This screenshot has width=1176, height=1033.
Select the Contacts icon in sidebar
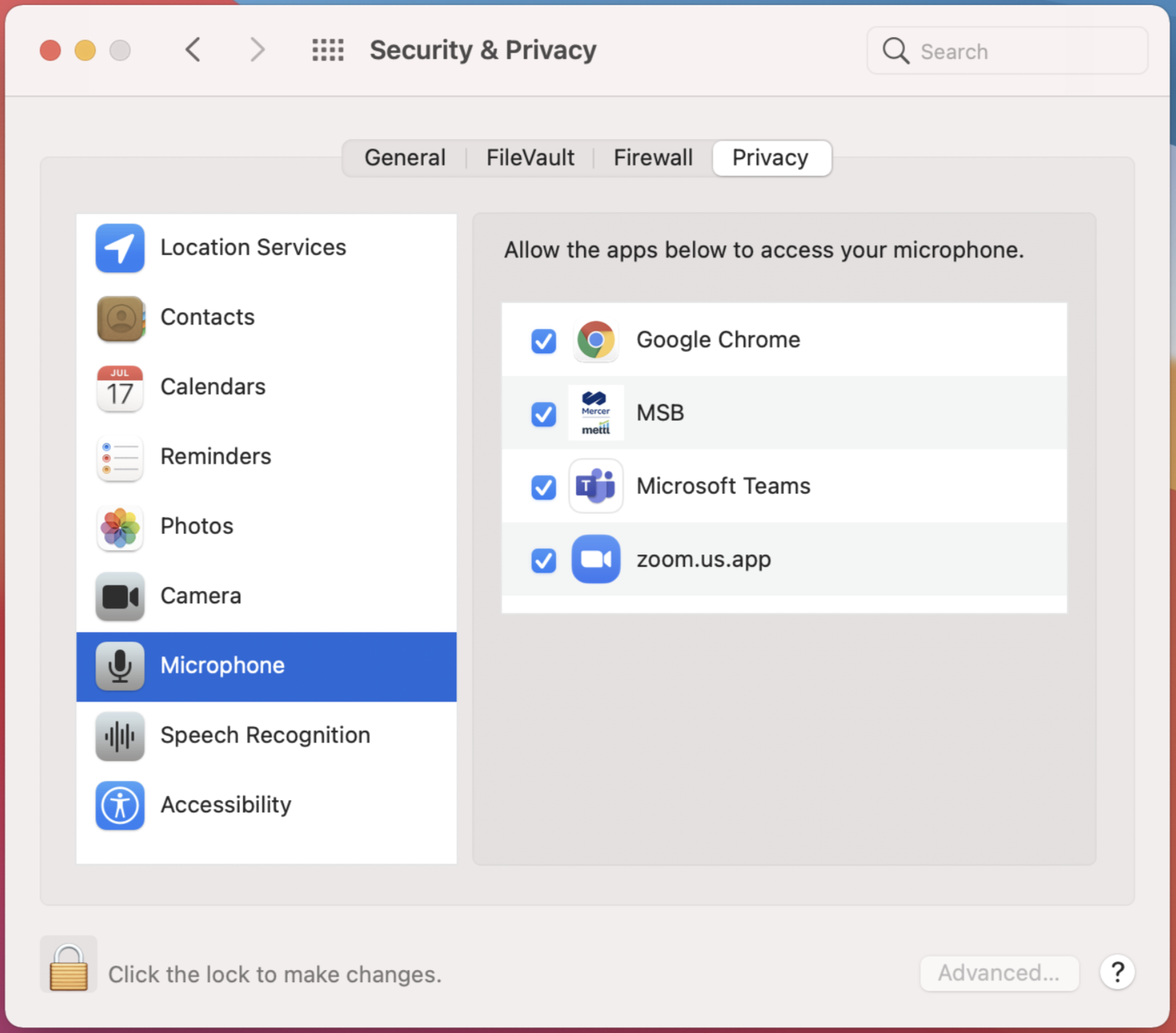coord(120,317)
